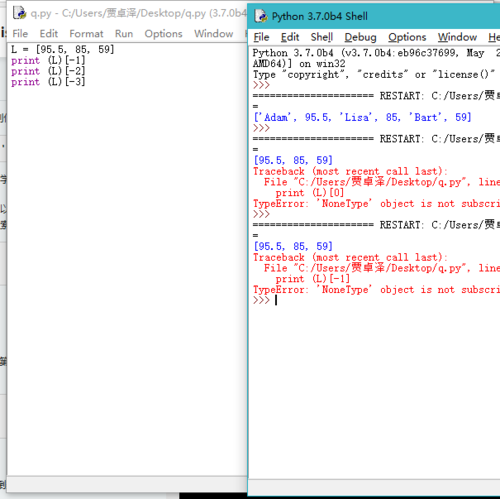Open Edit menu in q.py editor
The width and height of the screenshot is (500, 499).
(49, 34)
